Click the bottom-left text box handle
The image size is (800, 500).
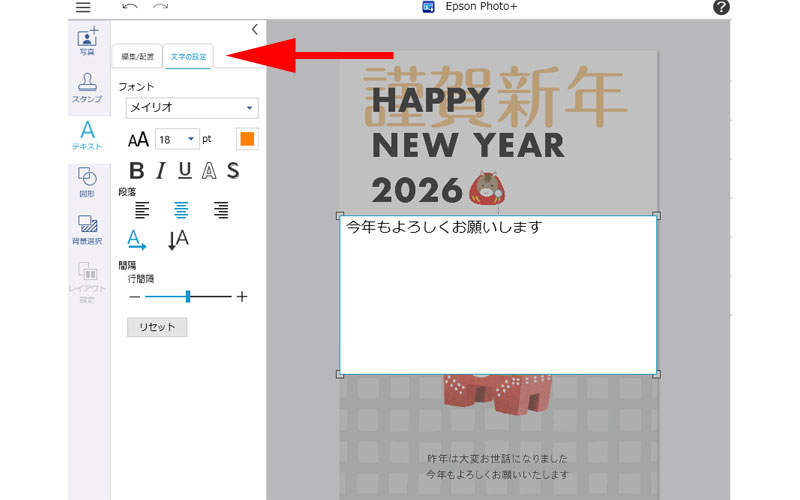(340, 374)
